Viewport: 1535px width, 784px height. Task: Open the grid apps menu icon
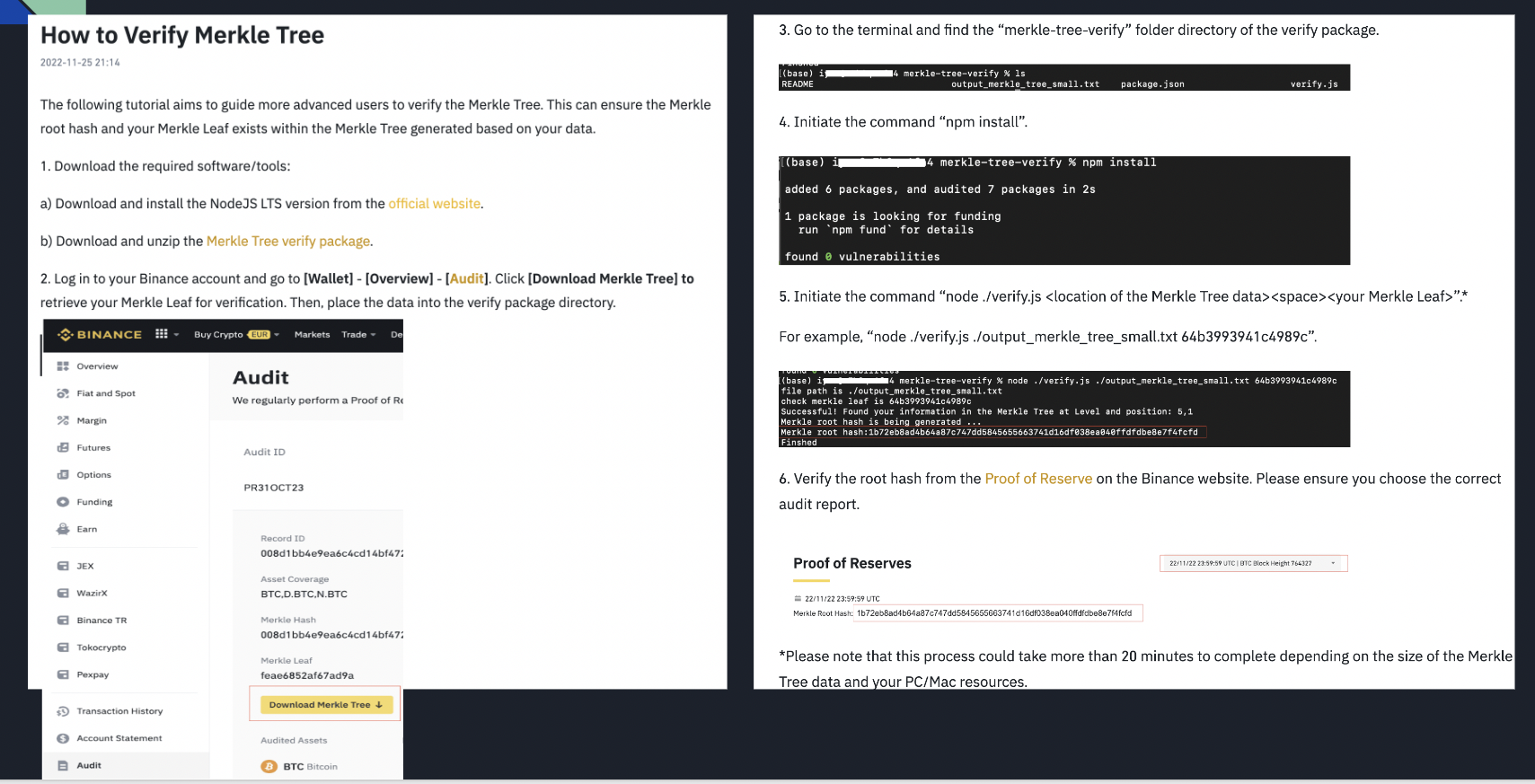pyautogui.click(x=162, y=334)
